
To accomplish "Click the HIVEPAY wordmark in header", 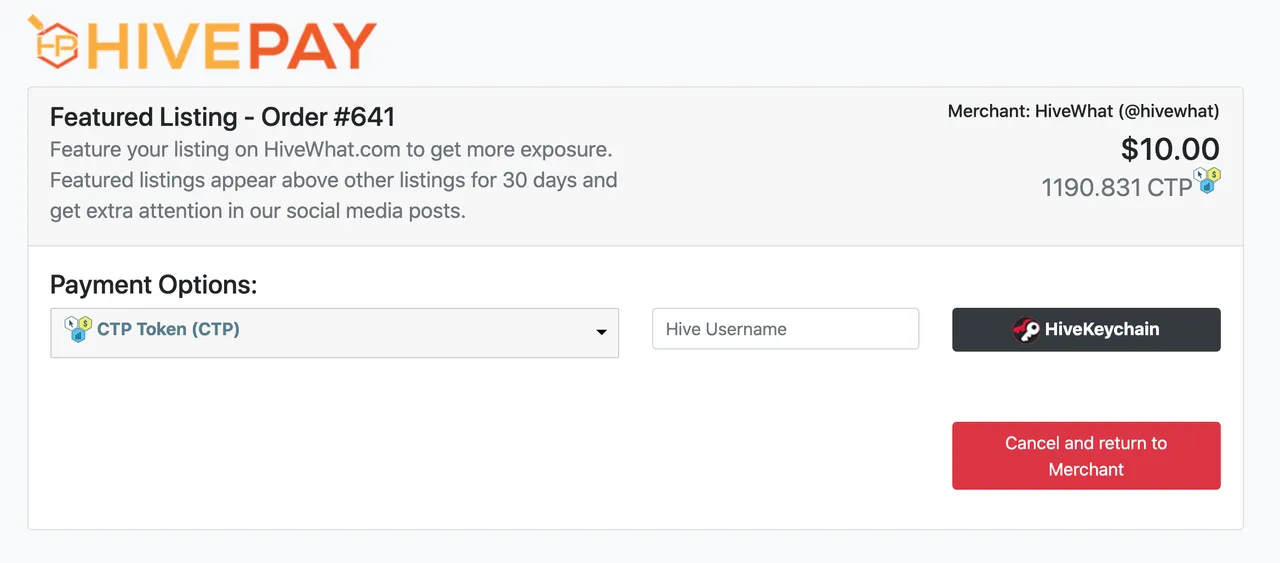I will (230, 45).
